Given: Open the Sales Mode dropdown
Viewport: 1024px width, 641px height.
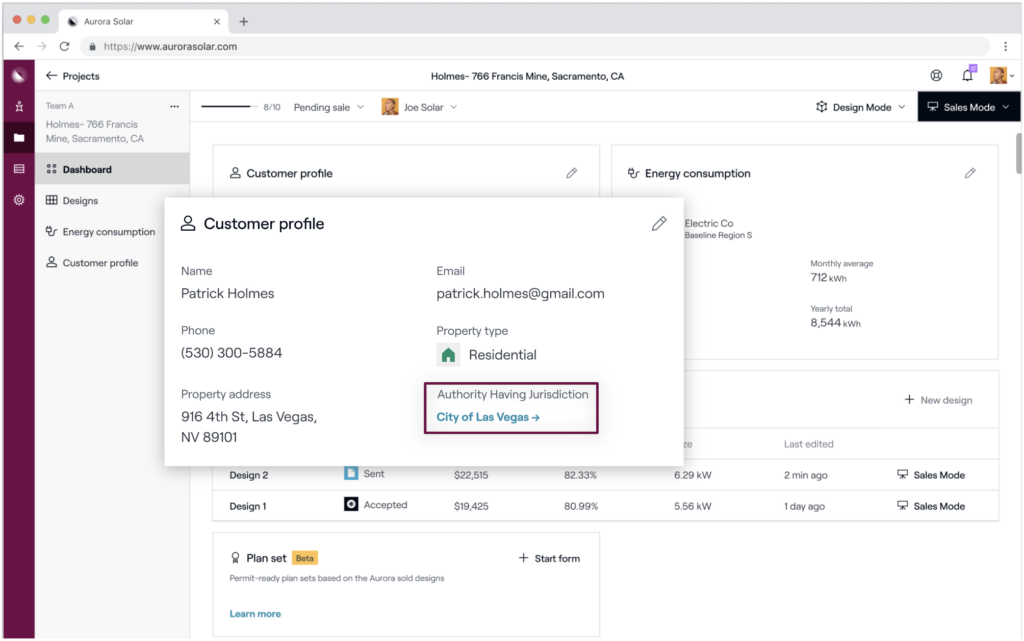Looking at the screenshot, I should point(969,107).
